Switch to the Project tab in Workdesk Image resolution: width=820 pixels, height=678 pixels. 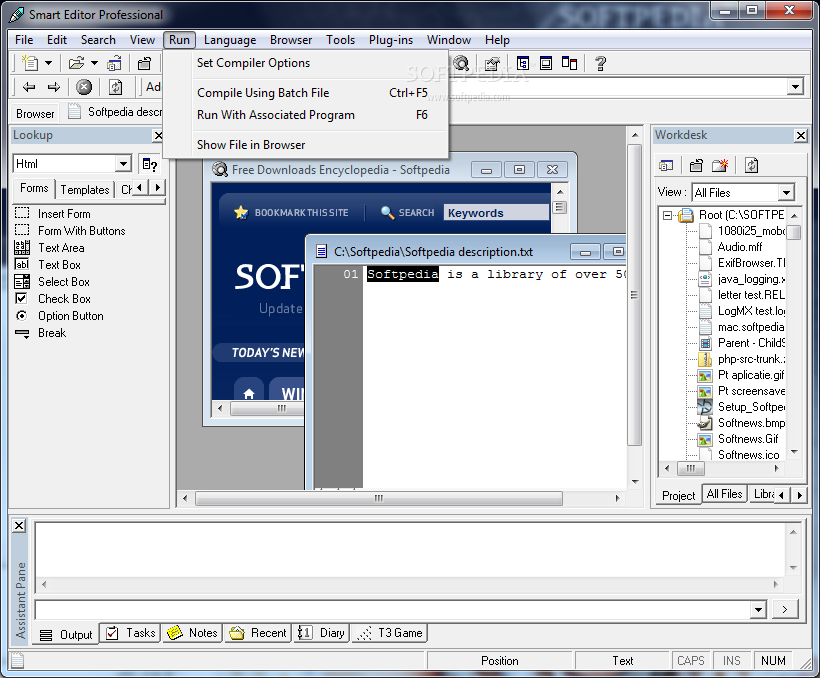pyautogui.click(x=678, y=495)
